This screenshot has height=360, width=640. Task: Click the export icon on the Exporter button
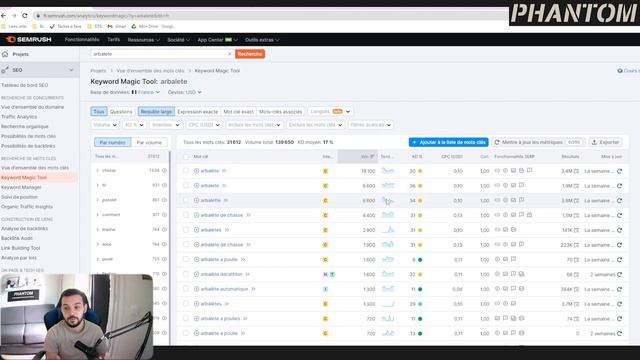click(x=594, y=142)
